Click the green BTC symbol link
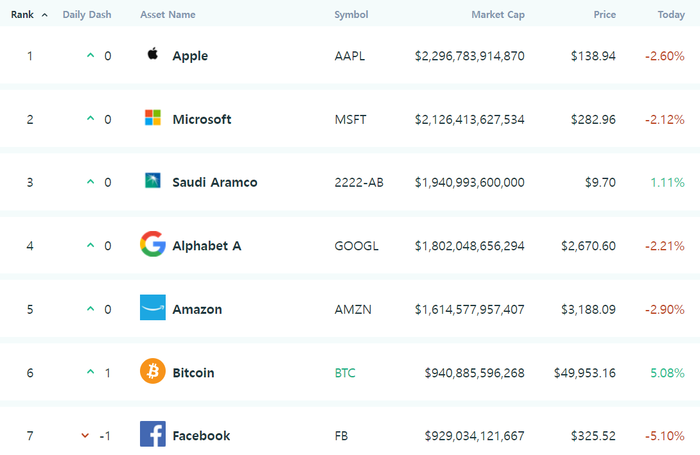 click(345, 373)
